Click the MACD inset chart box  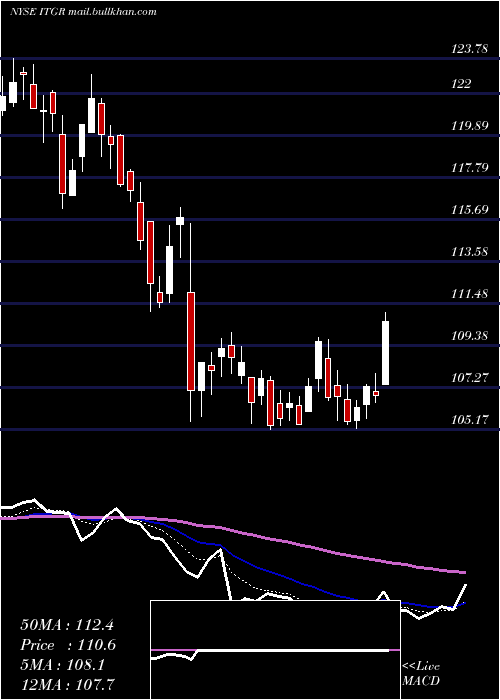click(275, 650)
